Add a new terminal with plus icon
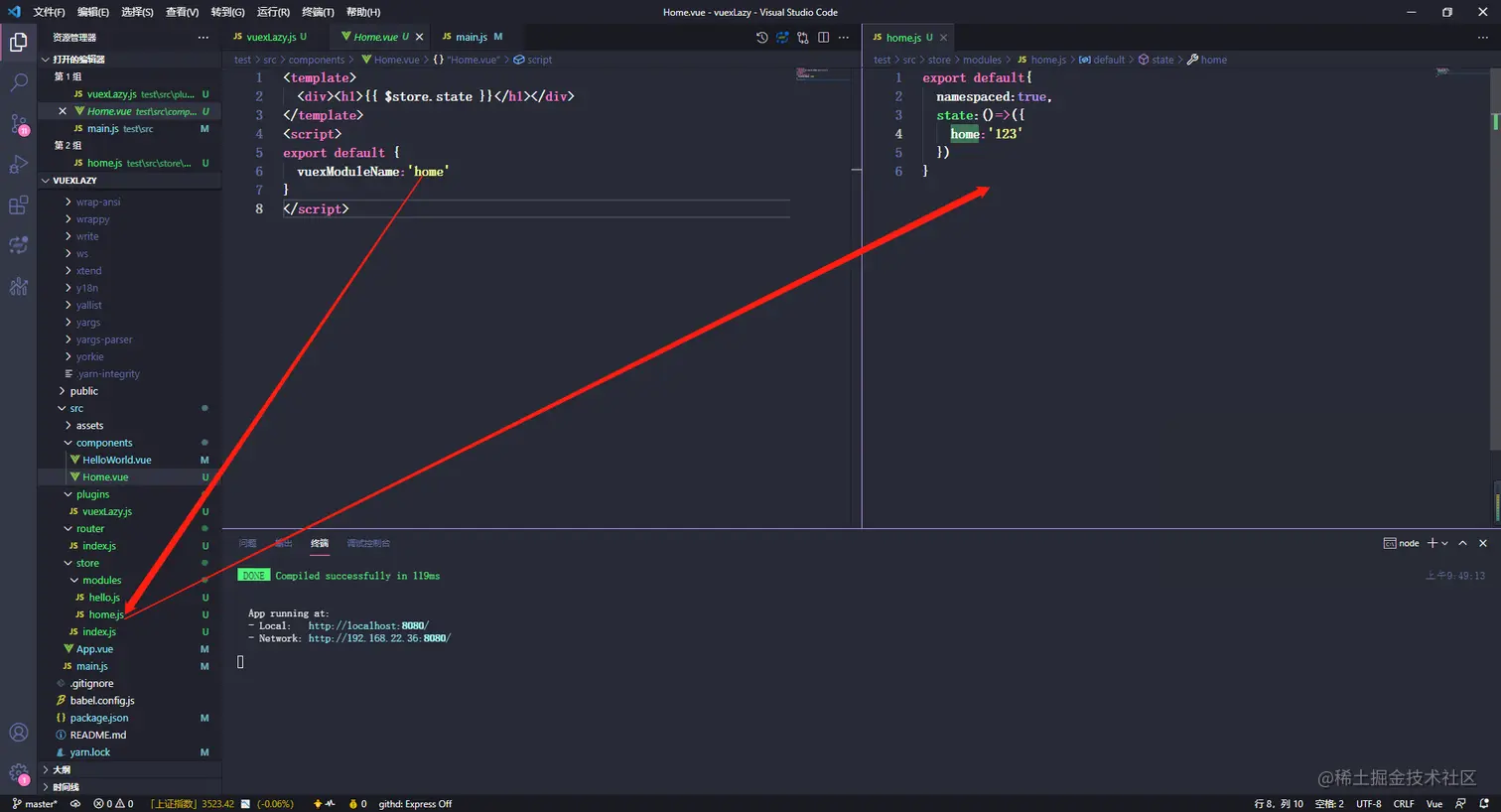The width and height of the screenshot is (1501, 812). pyautogui.click(x=1433, y=543)
